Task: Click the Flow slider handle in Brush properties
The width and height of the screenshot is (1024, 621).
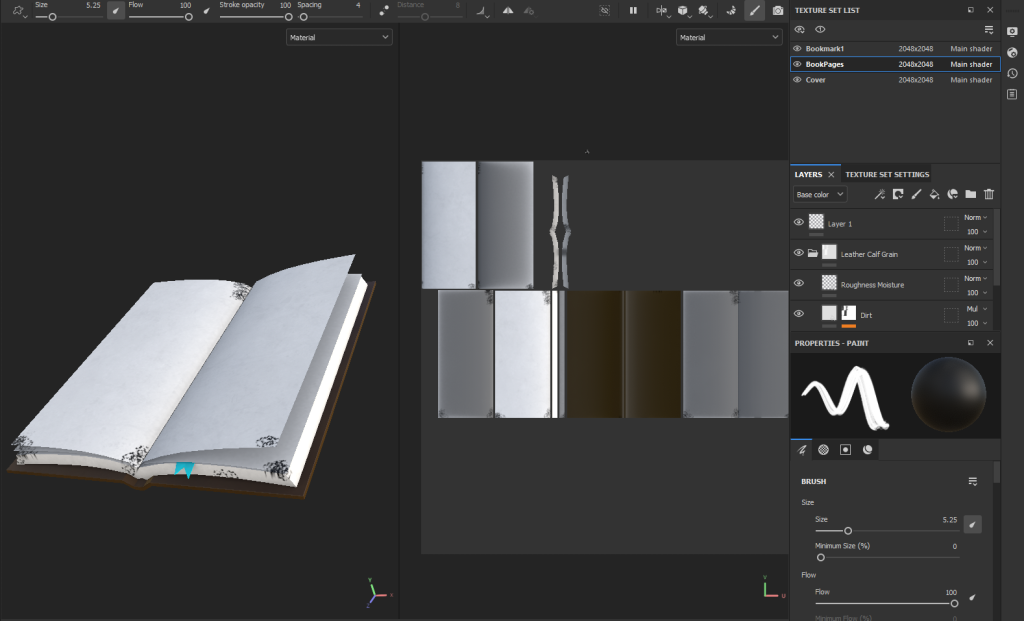Action: (x=954, y=603)
